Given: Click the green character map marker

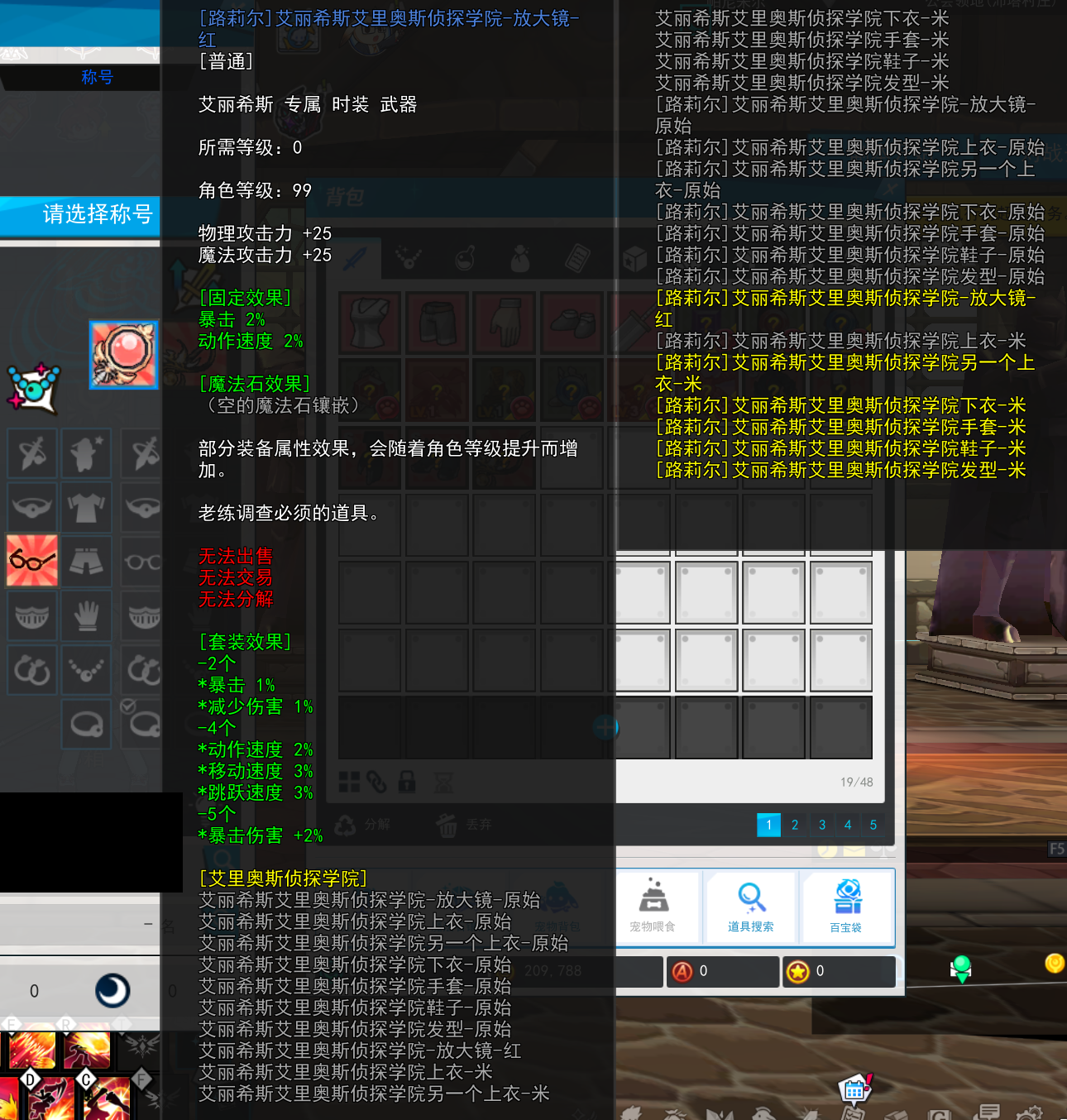Looking at the screenshot, I should pos(961,969).
